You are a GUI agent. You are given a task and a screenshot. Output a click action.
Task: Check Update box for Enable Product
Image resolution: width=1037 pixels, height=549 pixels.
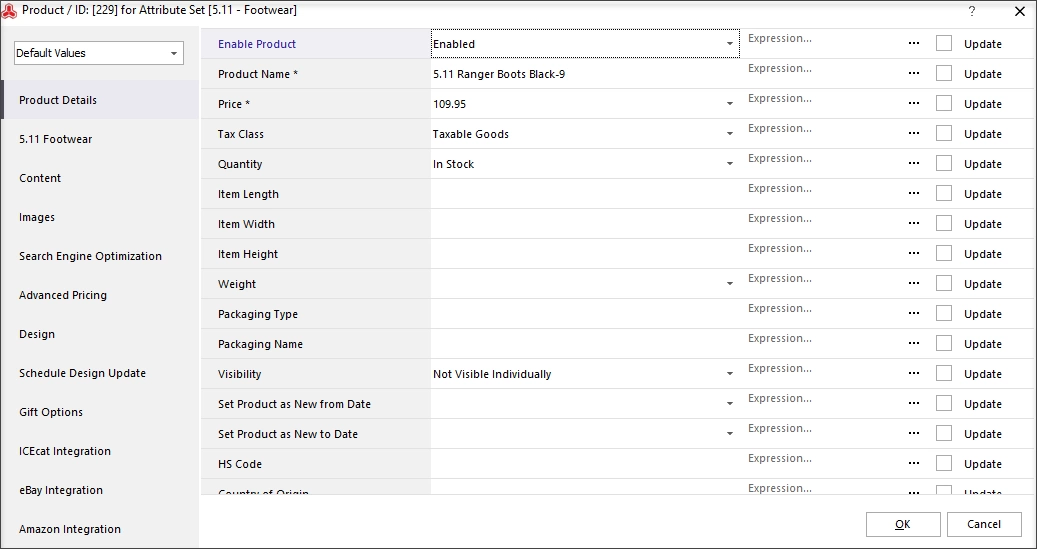(944, 43)
